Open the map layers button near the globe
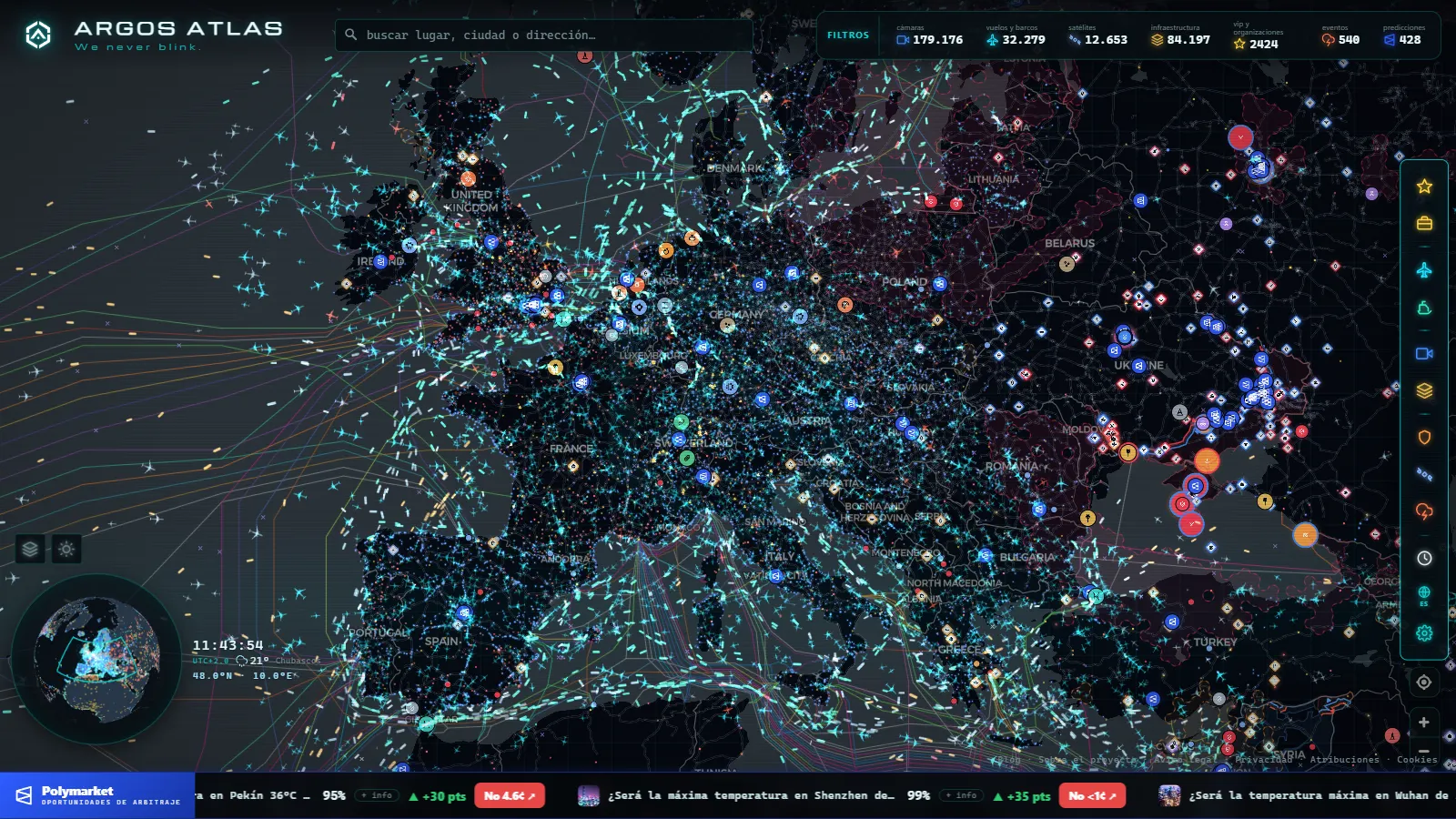The height and width of the screenshot is (819, 1456). click(x=30, y=549)
